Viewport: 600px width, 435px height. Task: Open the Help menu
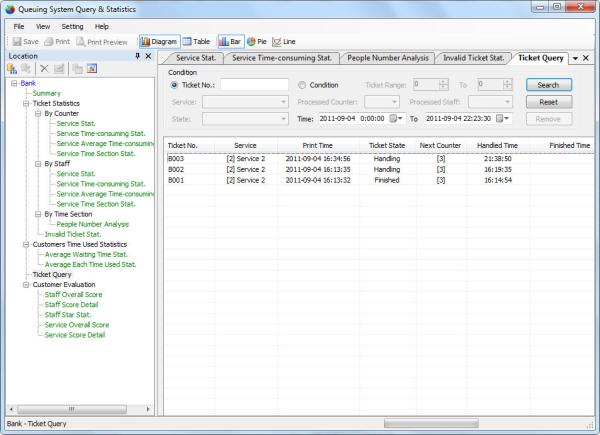pos(102,27)
